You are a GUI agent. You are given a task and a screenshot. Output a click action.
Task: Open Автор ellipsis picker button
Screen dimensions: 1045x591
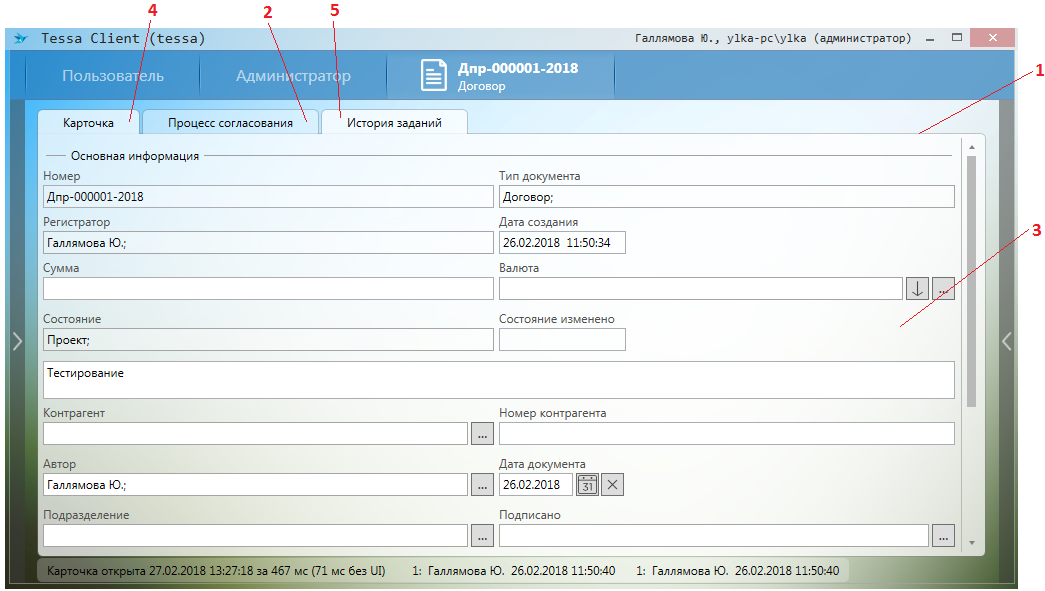[482, 485]
